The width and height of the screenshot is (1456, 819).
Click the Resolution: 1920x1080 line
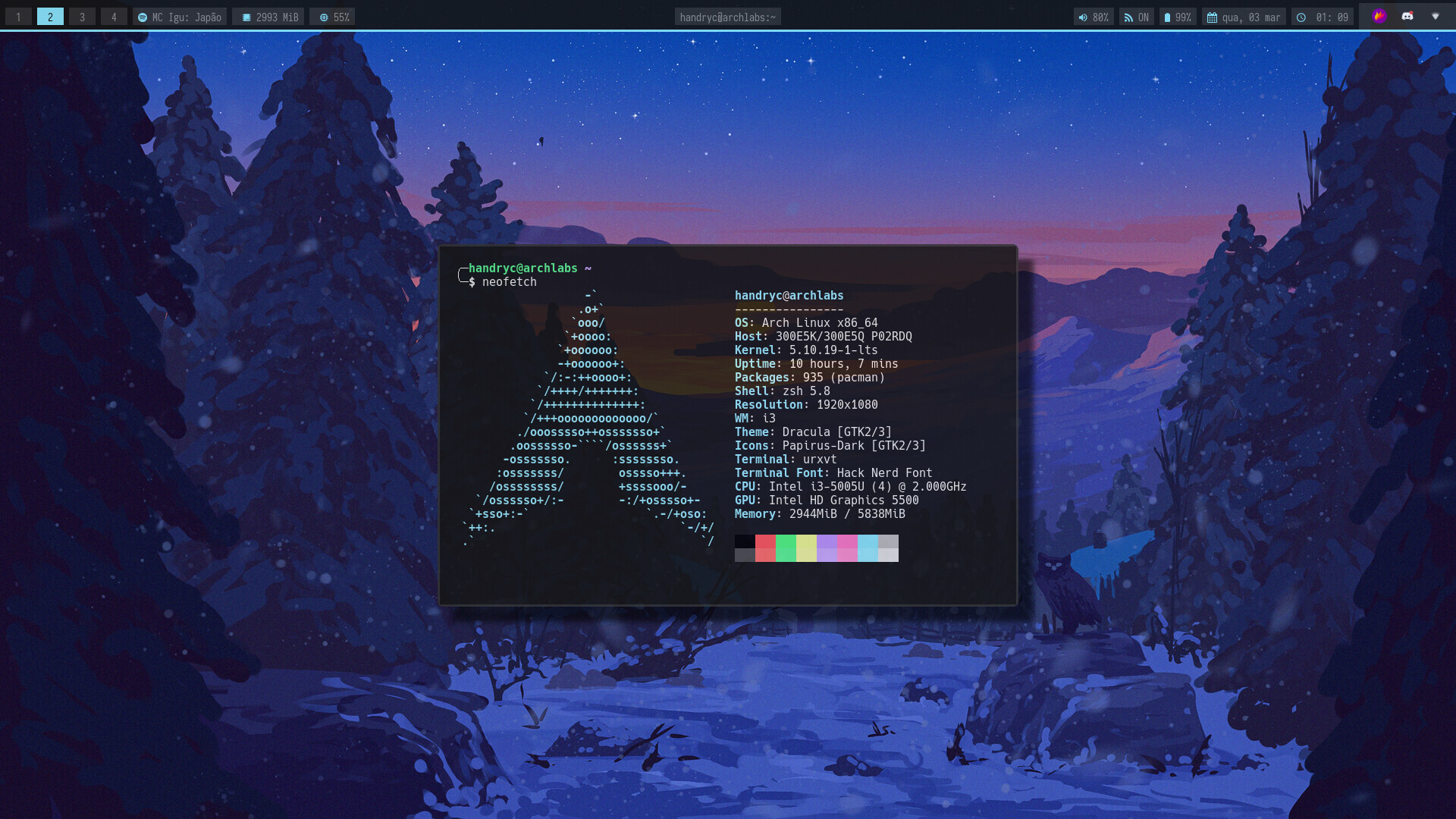806,405
